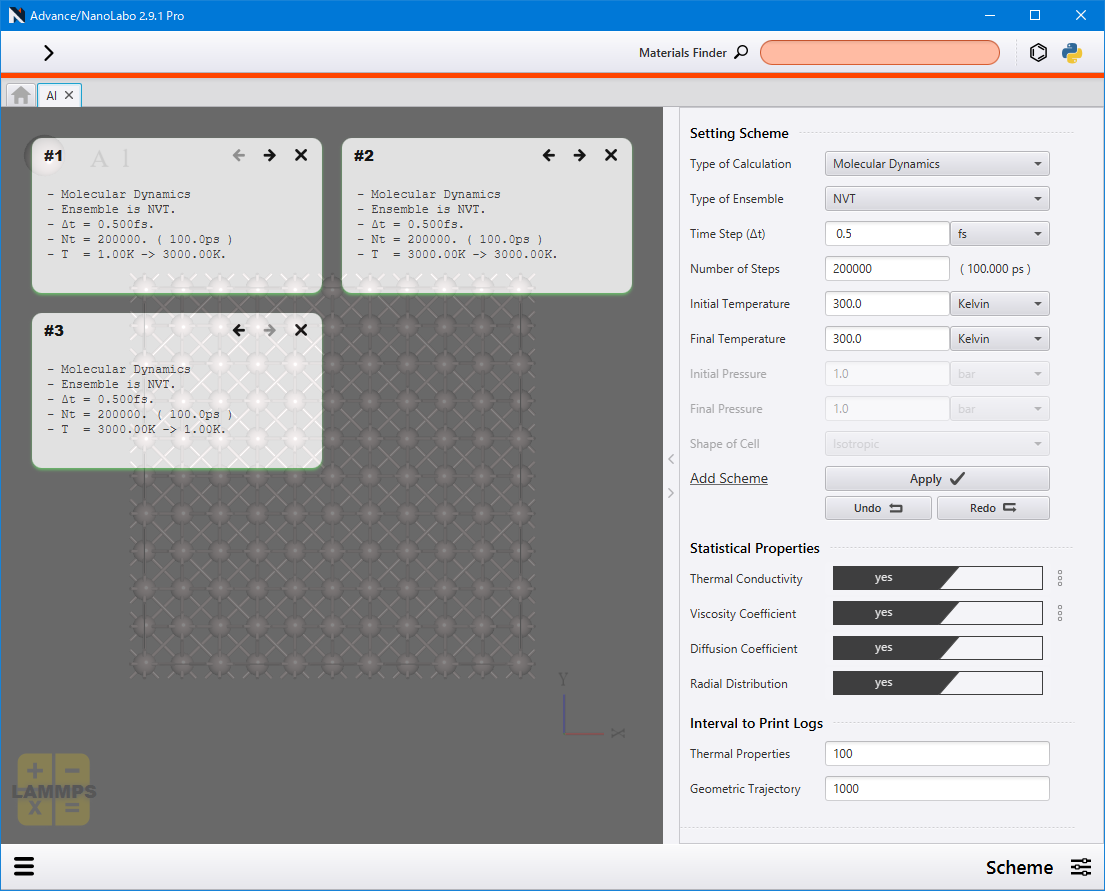Open Initial Temperature Kelvin unit dropdown
This screenshot has width=1105, height=891.
999,304
